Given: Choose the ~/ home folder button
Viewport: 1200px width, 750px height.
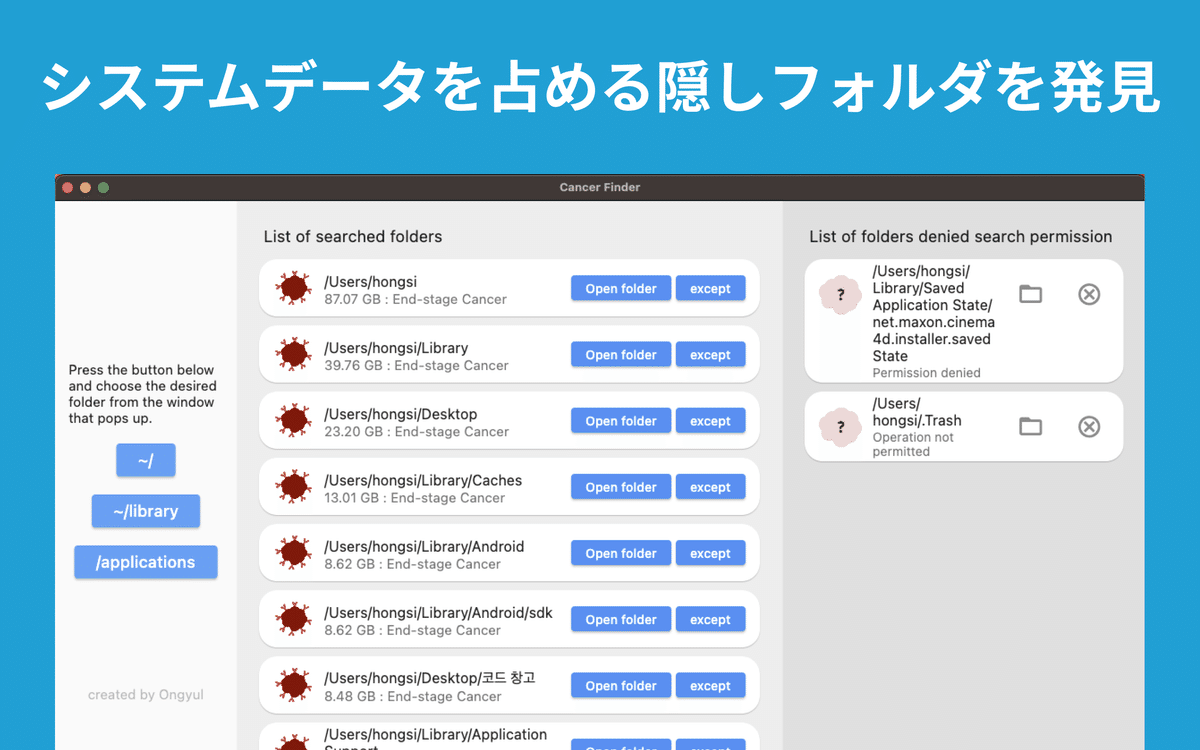Looking at the screenshot, I should 146,460.
